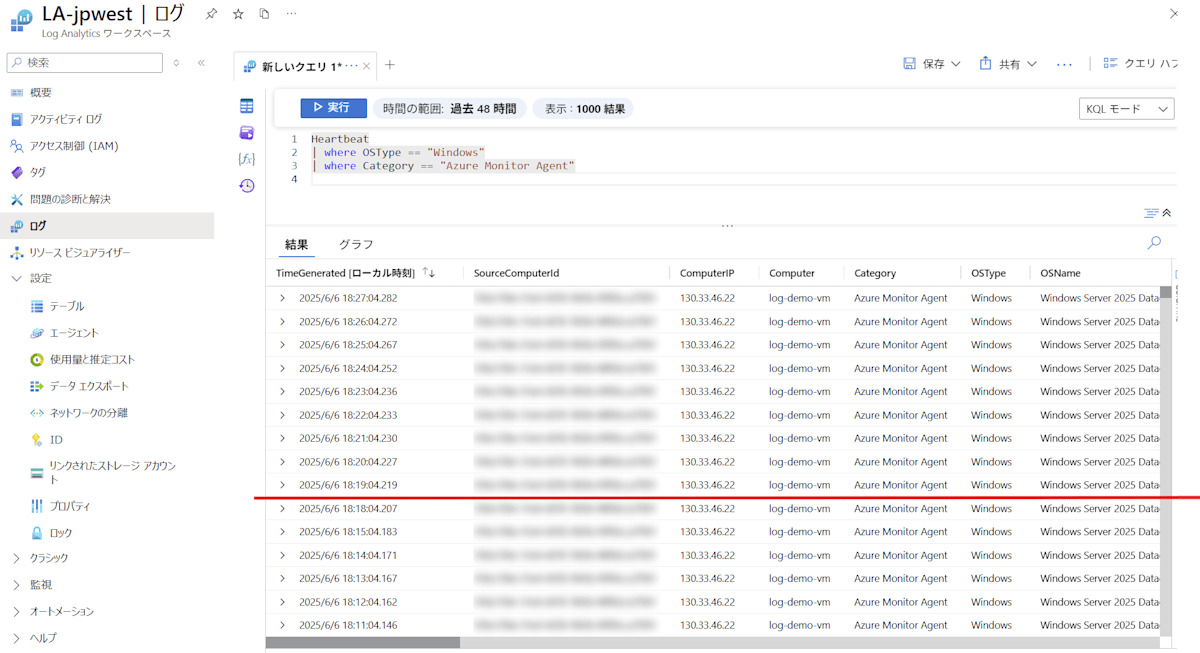Open the Tables pane icon

[x=246, y=106]
